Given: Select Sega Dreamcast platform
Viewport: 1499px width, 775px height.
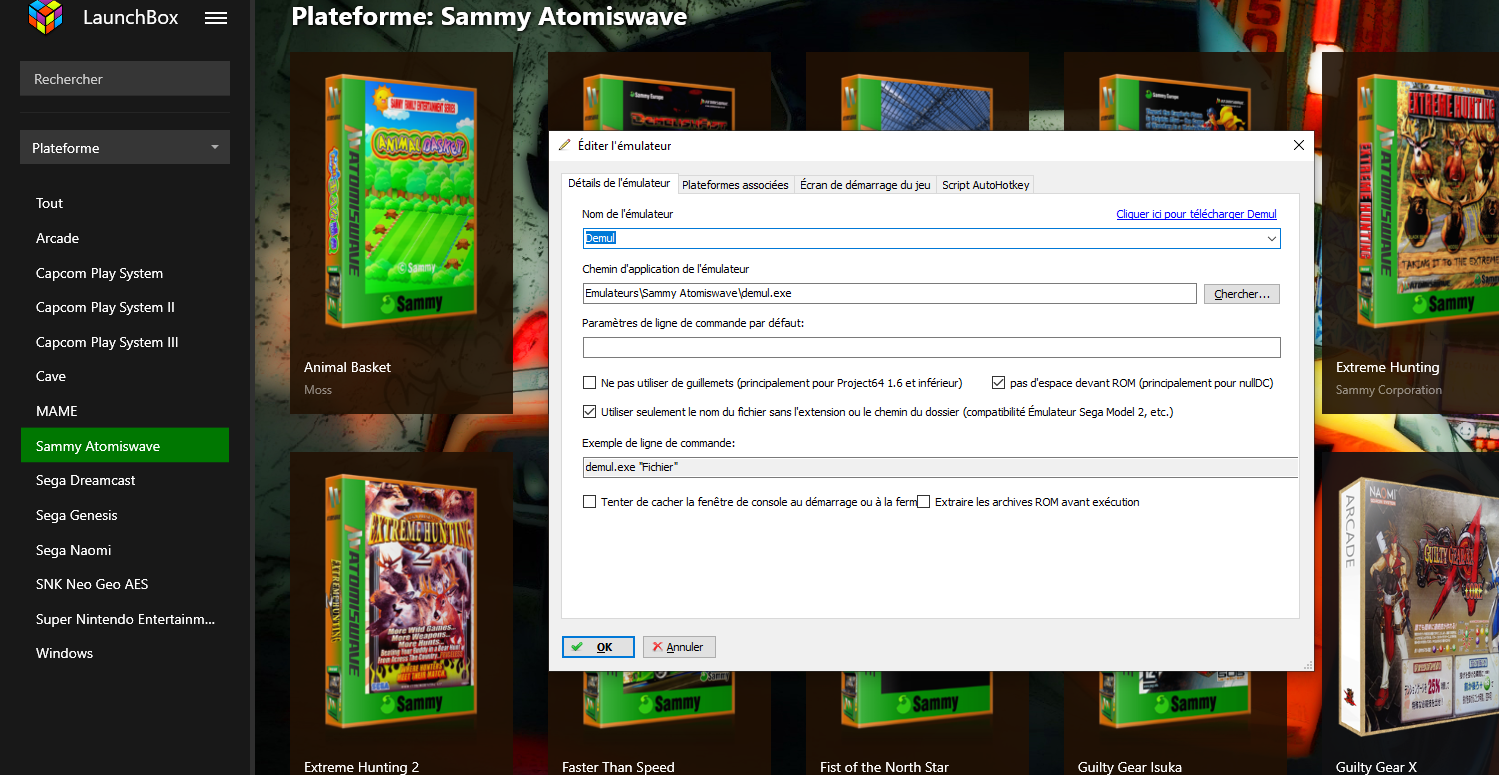Looking at the screenshot, I should coord(125,480).
